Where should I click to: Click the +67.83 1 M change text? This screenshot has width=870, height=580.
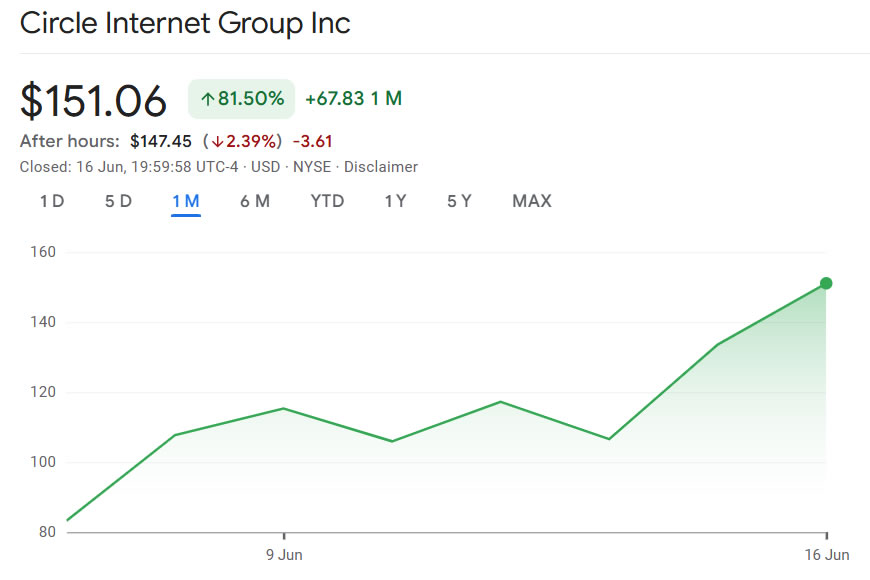353,99
